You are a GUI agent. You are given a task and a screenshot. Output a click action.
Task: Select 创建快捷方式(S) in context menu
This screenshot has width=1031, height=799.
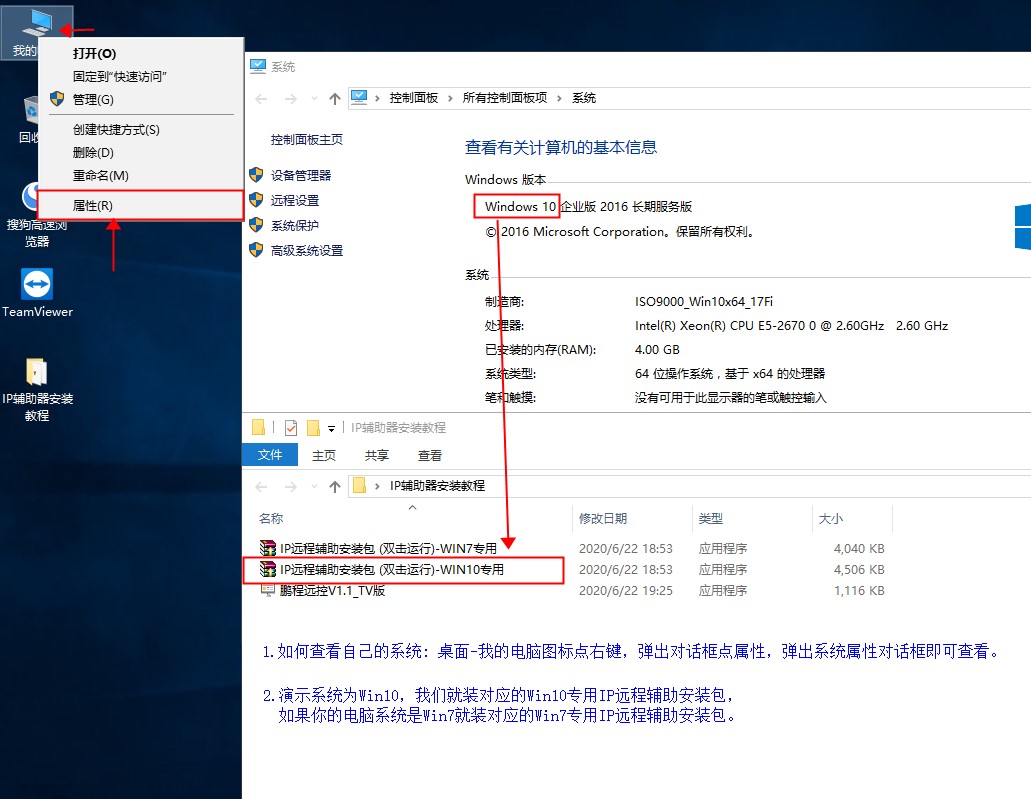point(141,130)
